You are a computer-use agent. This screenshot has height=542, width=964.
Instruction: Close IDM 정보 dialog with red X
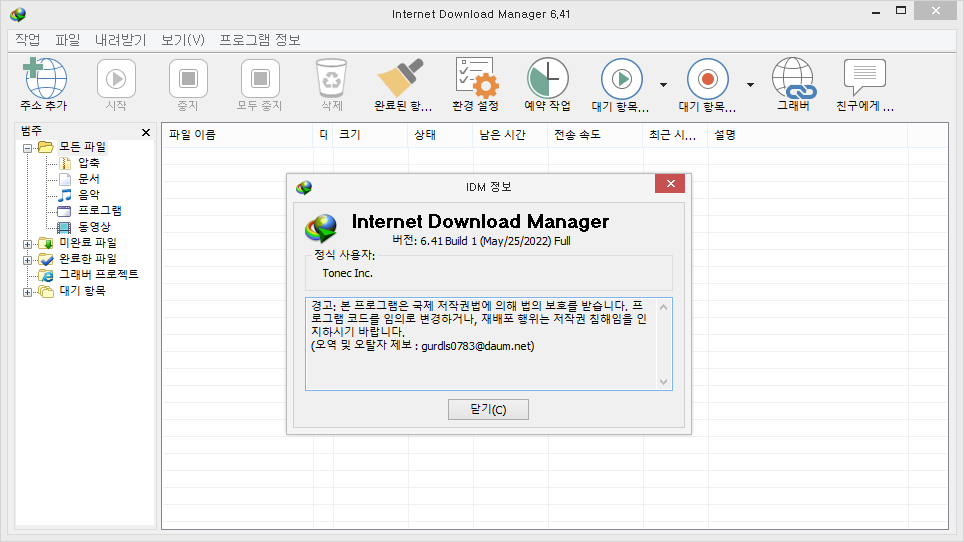click(x=670, y=184)
